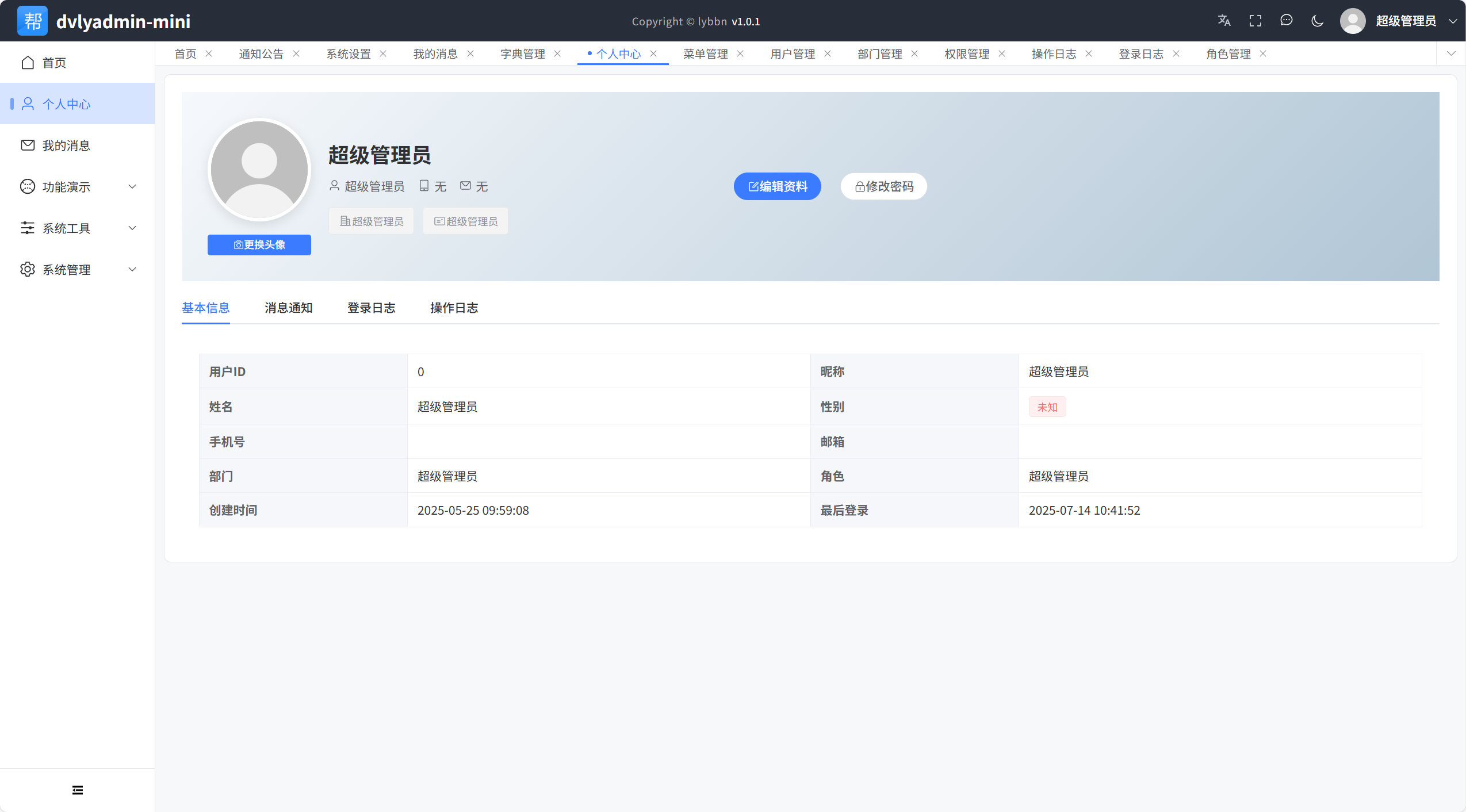Click the dvlyadmin-mini logo icon
The image size is (1466, 812).
pos(32,21)
